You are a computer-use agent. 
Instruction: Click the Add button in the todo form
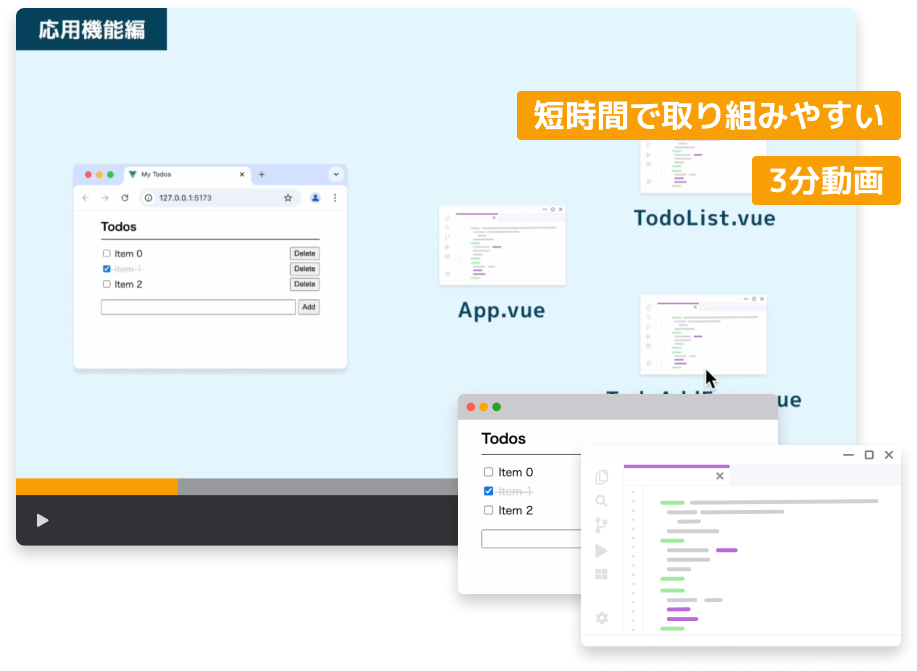coord(309,307)
